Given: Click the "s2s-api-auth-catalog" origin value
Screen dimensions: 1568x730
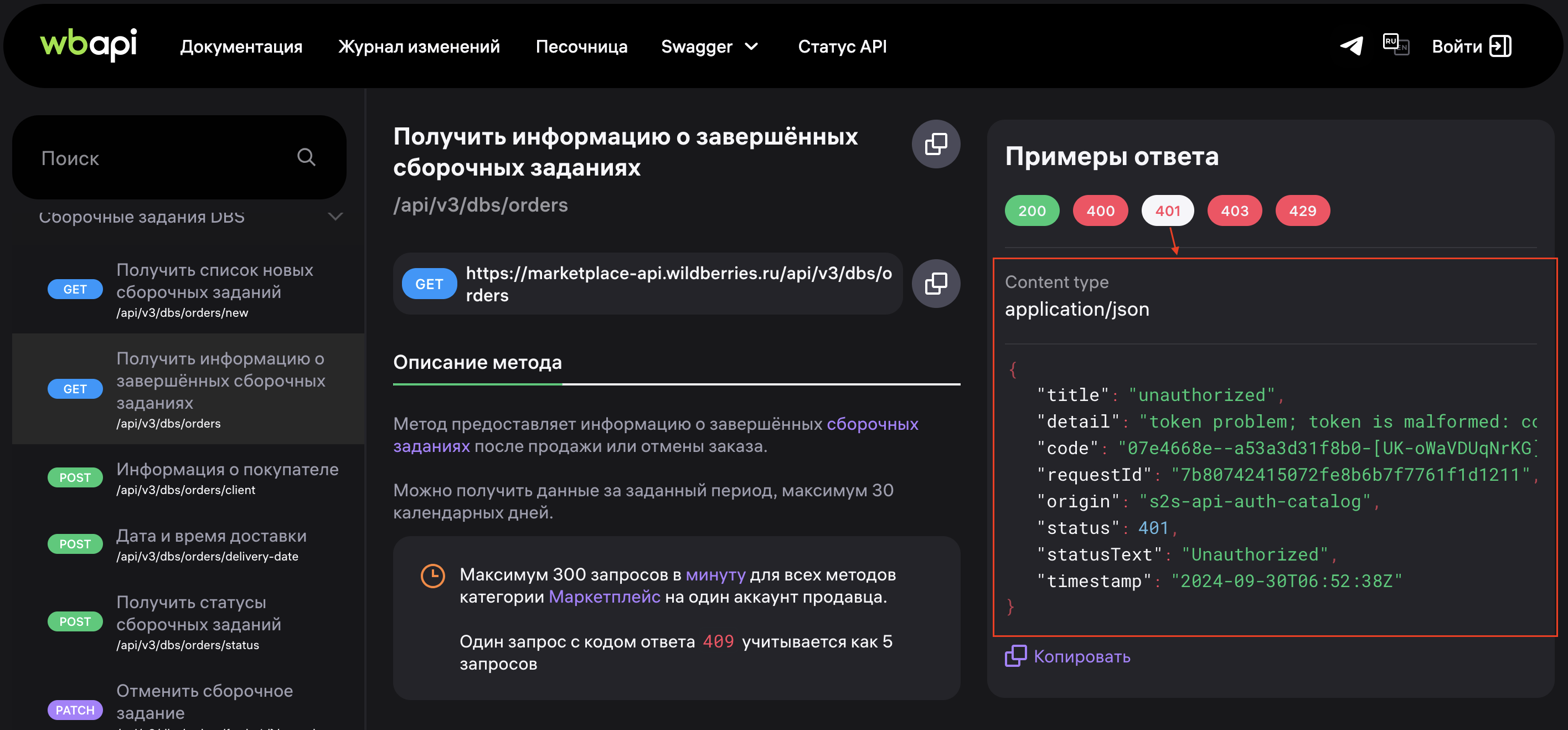Looking at the screenshot, I should pos(1254,502).
